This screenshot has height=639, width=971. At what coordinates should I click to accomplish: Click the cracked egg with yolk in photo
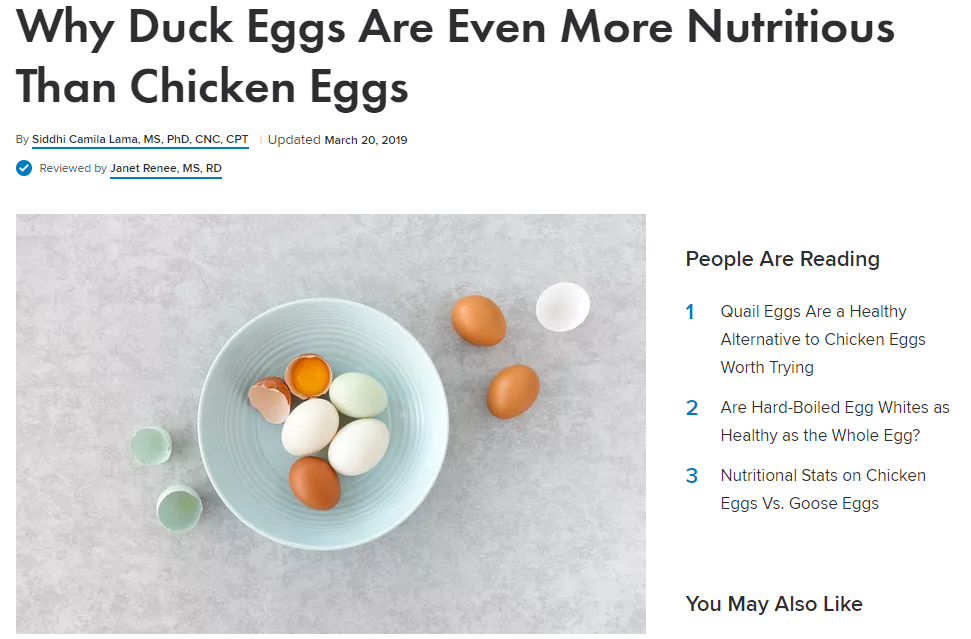point(308,376)
